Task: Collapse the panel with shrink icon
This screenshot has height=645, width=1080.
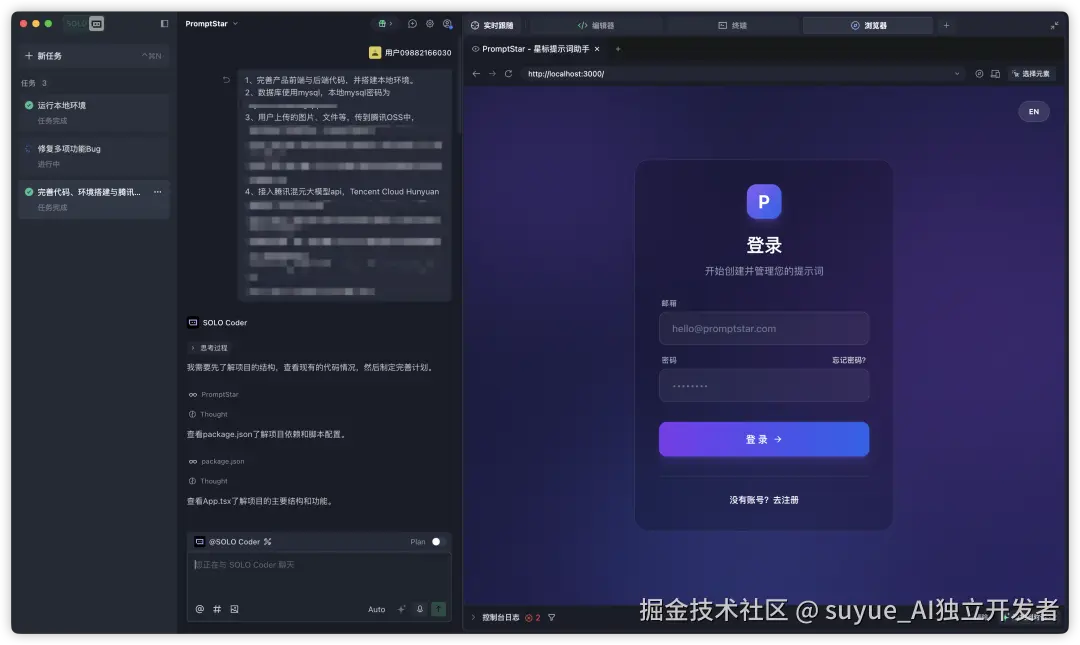Action: pyautogui.click(x=1055, y=25)
